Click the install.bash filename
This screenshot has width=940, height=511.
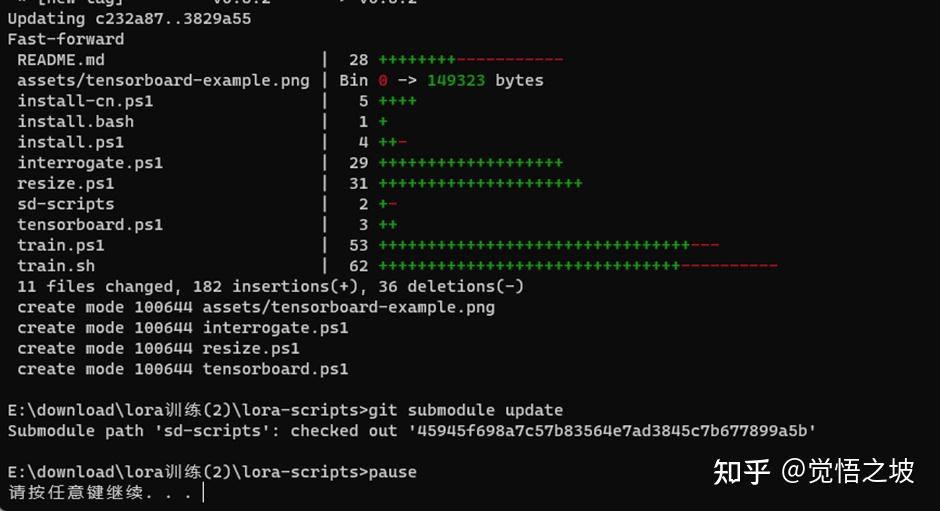coord(75,122)
